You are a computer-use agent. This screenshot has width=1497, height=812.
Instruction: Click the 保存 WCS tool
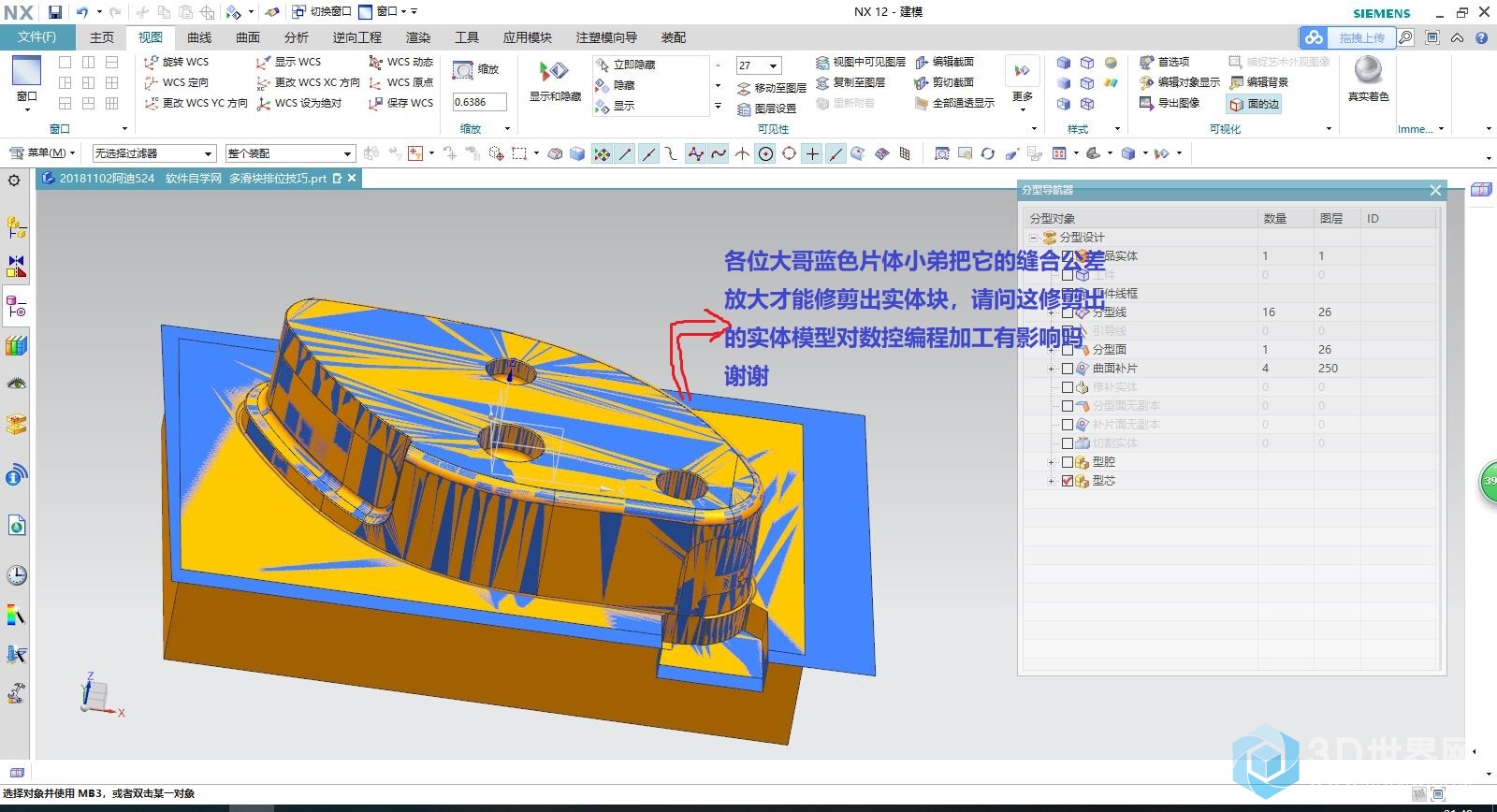[401, 103]
